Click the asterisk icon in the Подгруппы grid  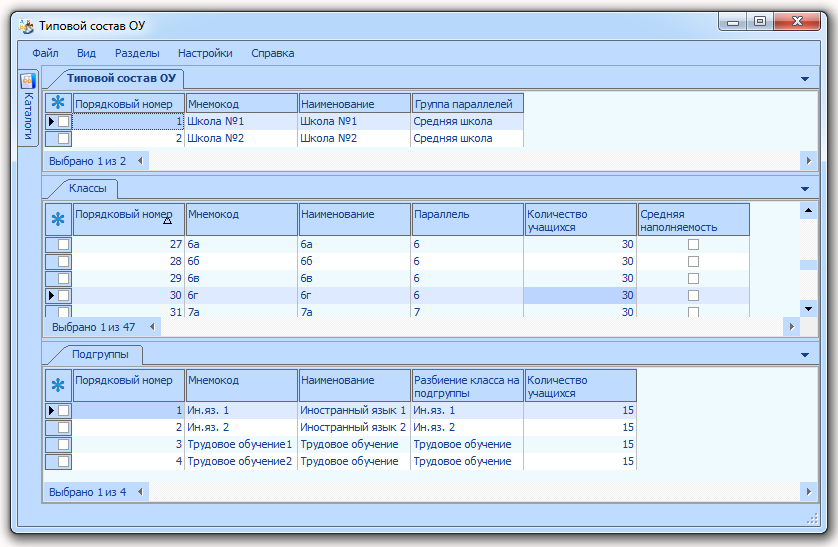58,385
